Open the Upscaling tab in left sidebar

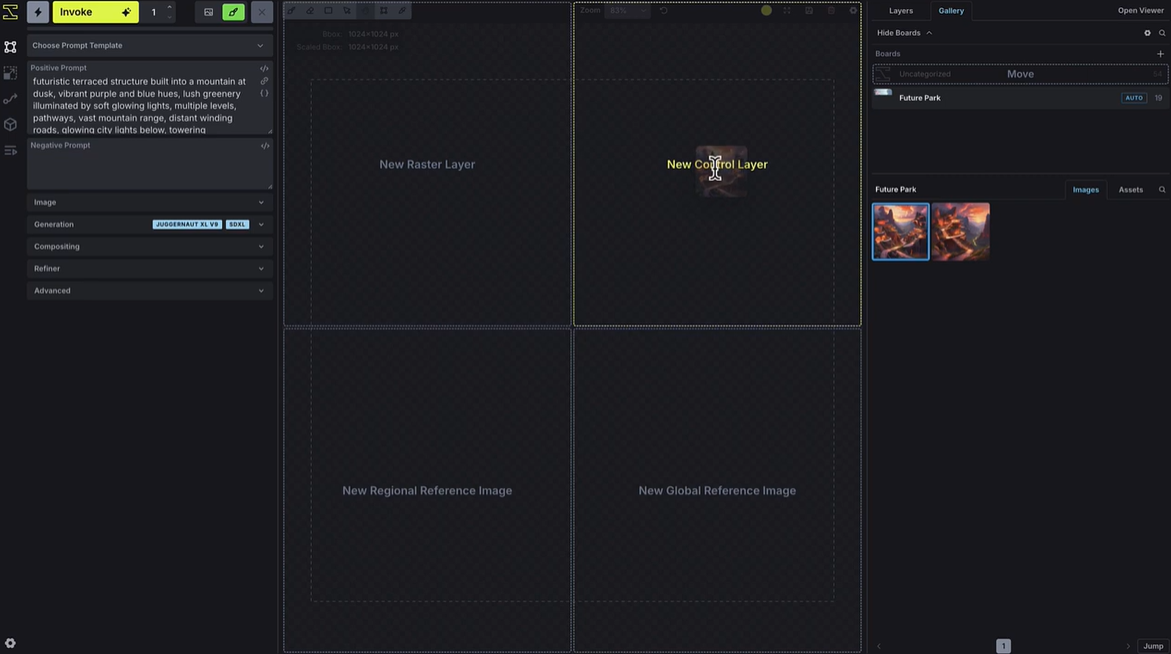coord(10,73)
